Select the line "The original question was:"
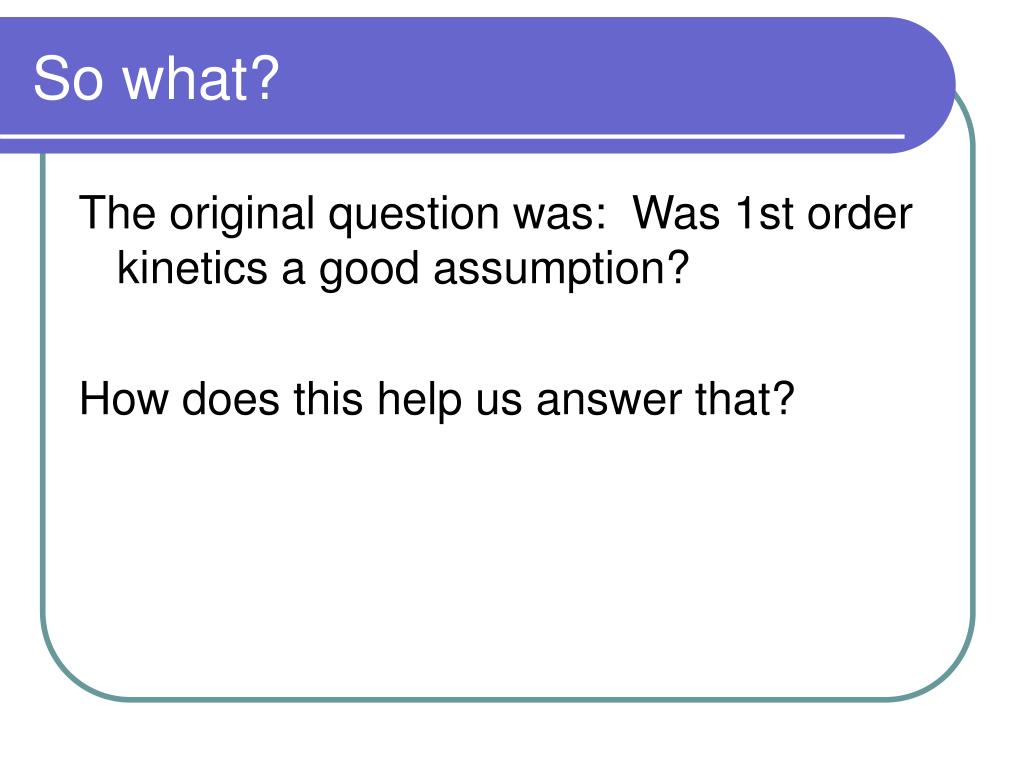Viewport: 1024px width, 768px height. (343, 214)
